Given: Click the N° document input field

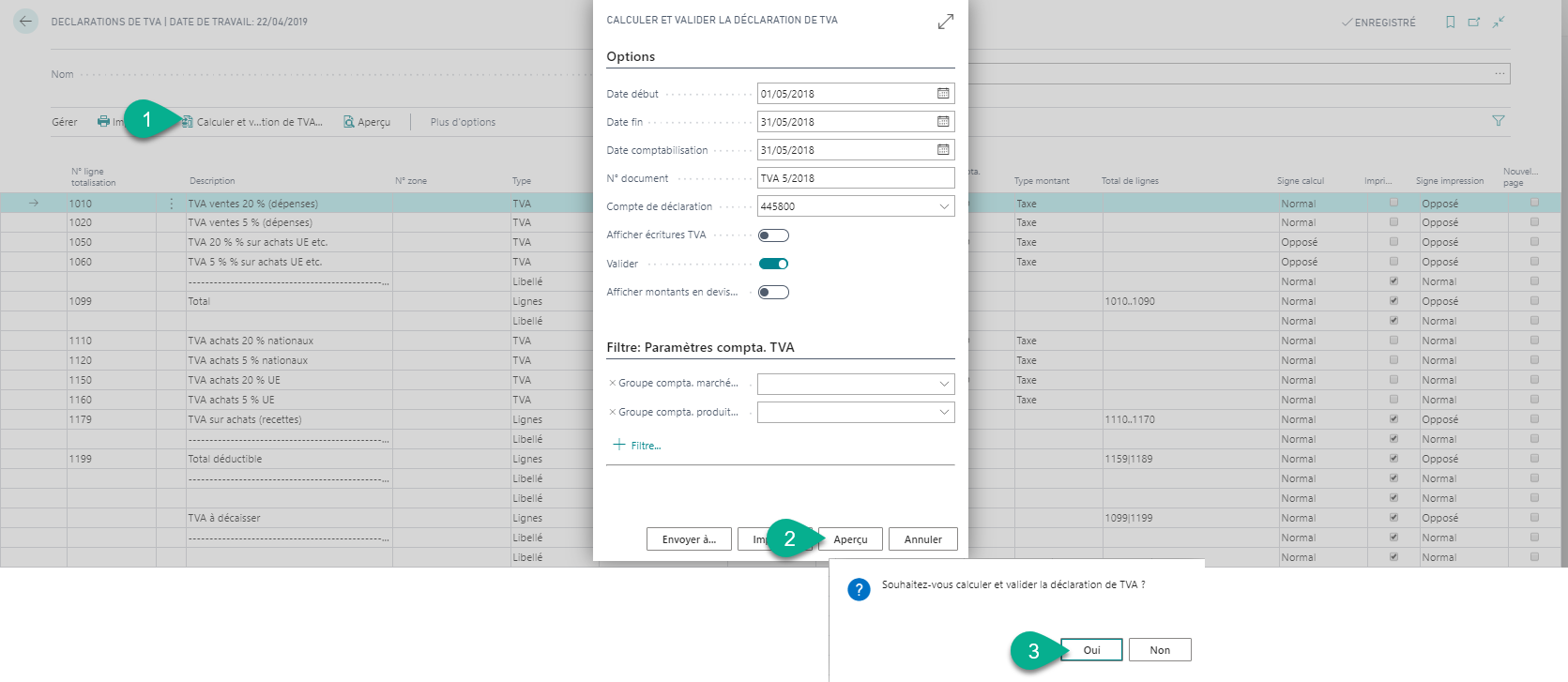Looking at the screenshot, I should coord(854,178).
